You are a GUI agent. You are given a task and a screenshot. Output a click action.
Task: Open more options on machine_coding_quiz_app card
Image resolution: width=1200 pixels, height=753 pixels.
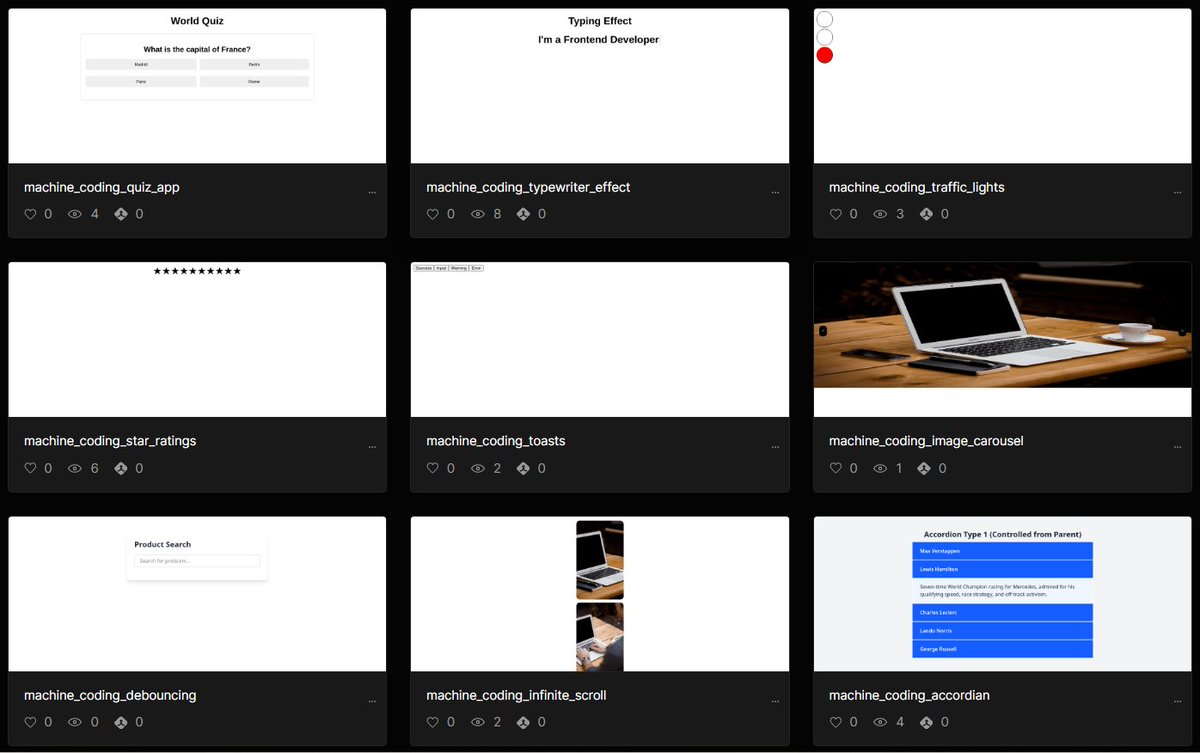click(372, 192)
